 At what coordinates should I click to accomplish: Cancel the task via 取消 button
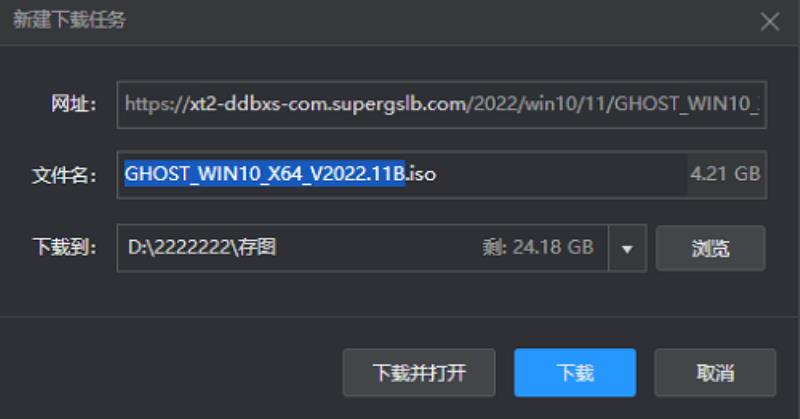point(715,373)
